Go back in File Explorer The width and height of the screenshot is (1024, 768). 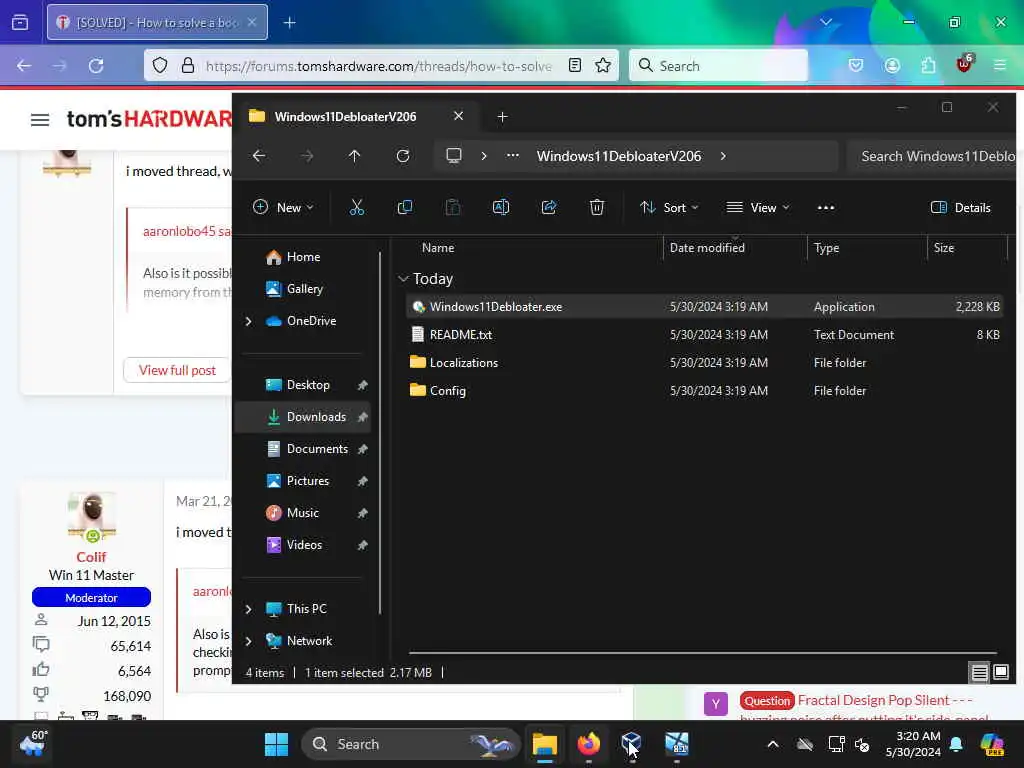click(x=259, y=156)
